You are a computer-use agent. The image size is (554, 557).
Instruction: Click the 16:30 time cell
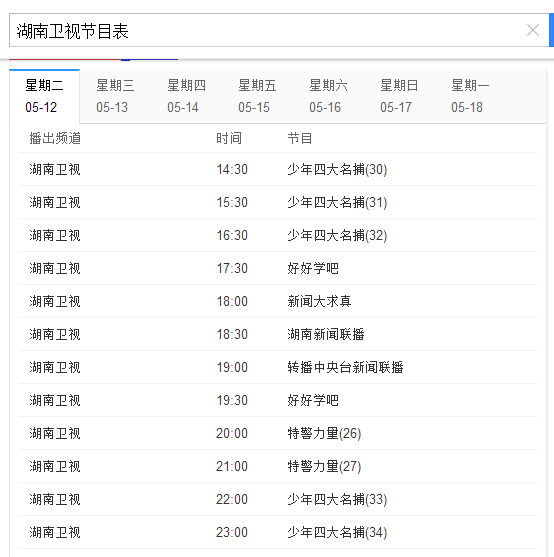click(x=232, y=236)
